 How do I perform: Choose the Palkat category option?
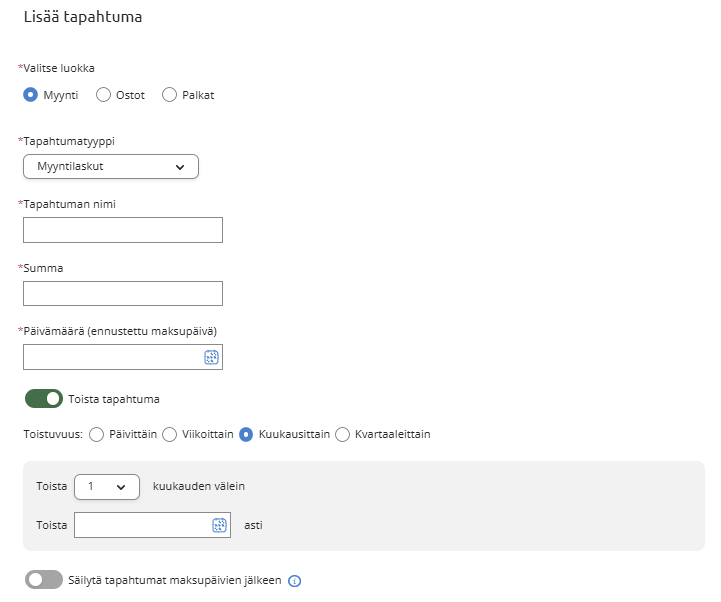pos(169,95)
